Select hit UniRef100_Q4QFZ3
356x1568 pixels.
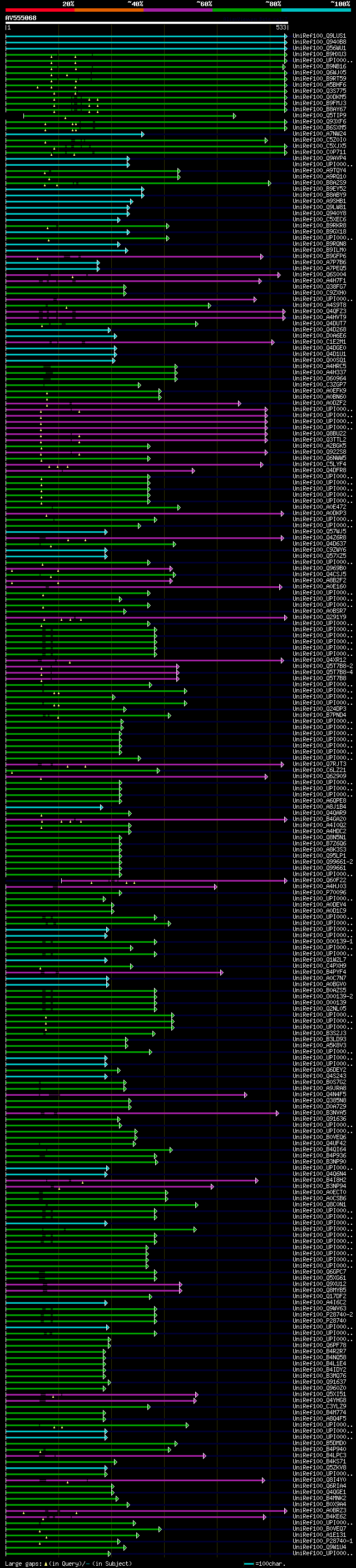coord(319,311)
